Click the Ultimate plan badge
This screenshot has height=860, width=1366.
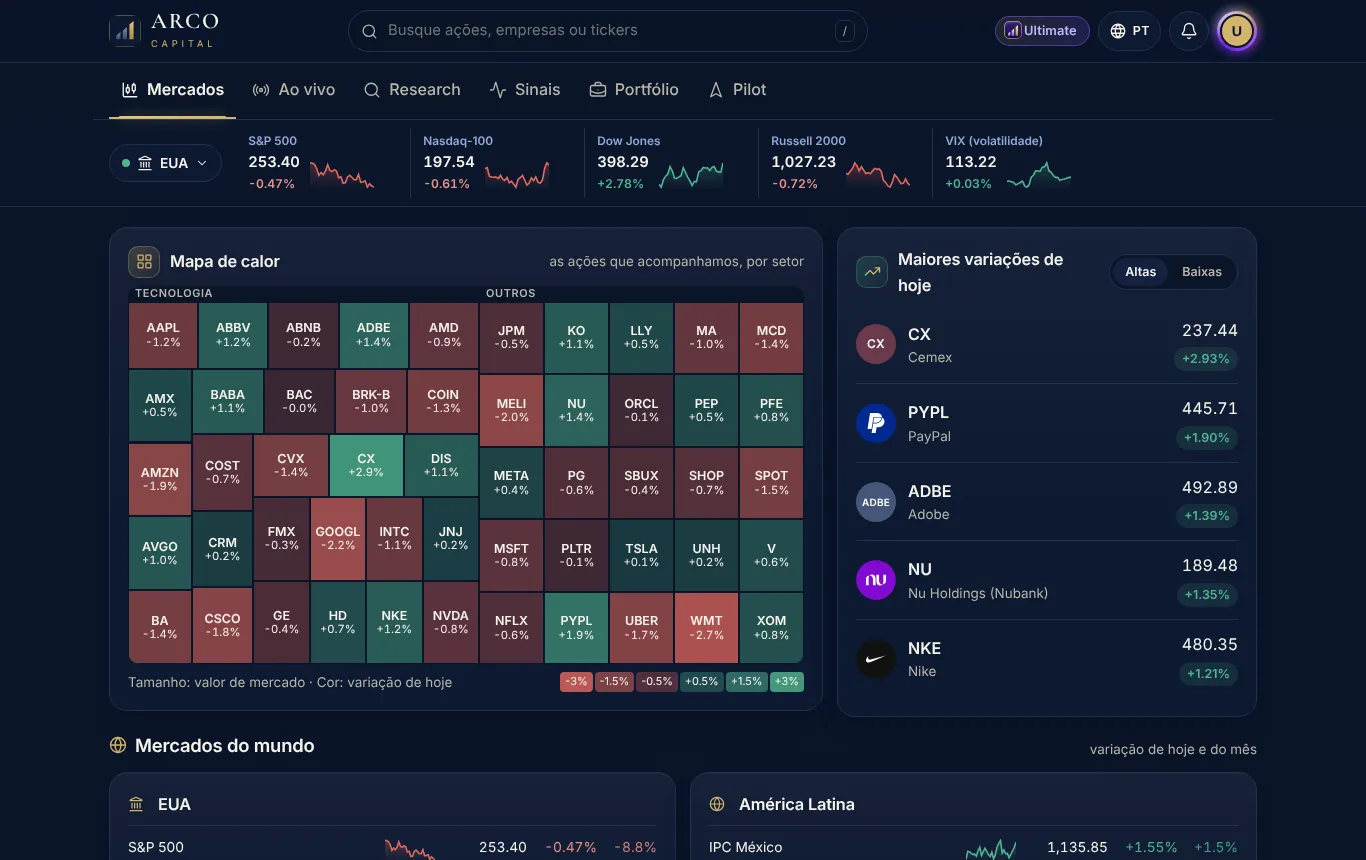(x=1042, y=31)
